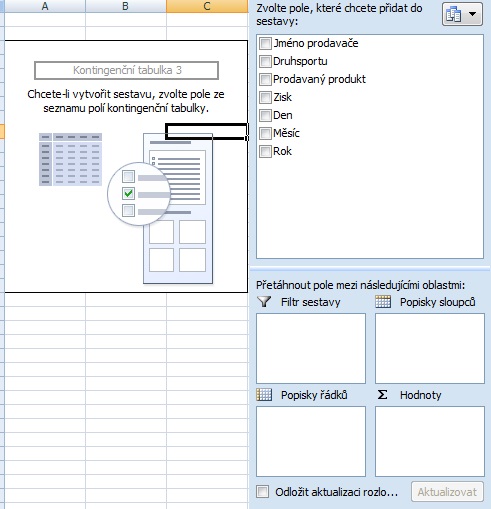Add the Rok field to the report
Screen dimensions: 491x509
point(265,151)
